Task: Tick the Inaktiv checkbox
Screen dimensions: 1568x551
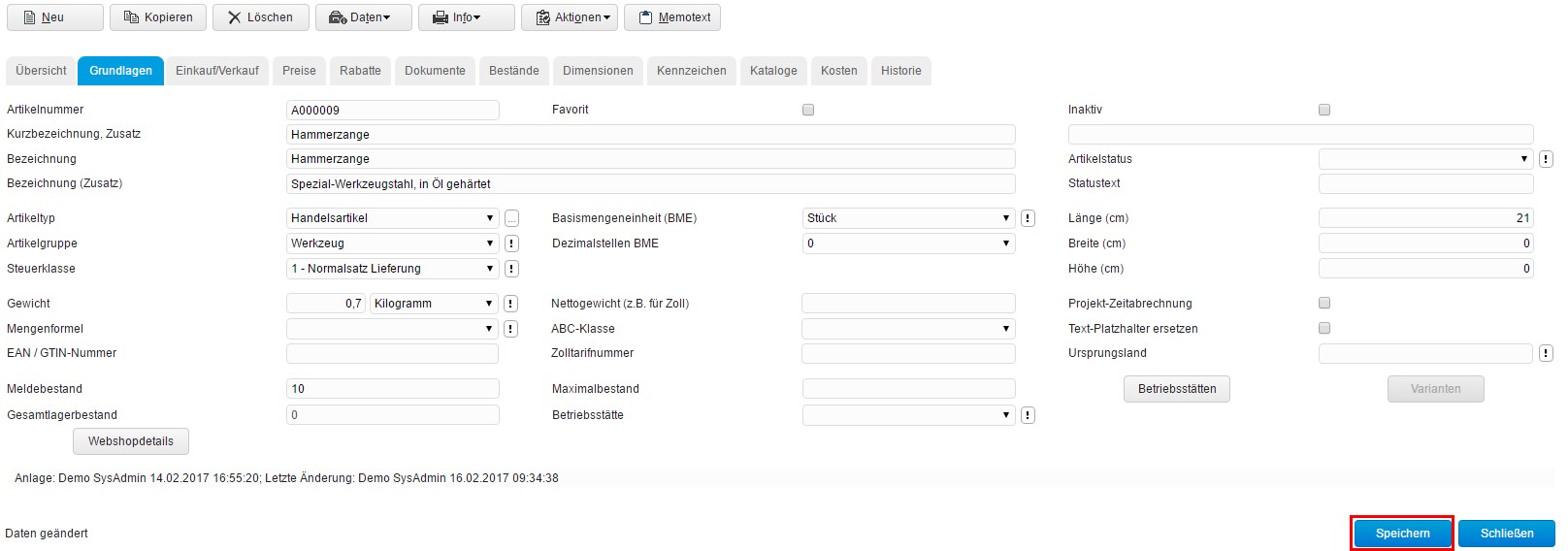Action: coord(1324,110)
